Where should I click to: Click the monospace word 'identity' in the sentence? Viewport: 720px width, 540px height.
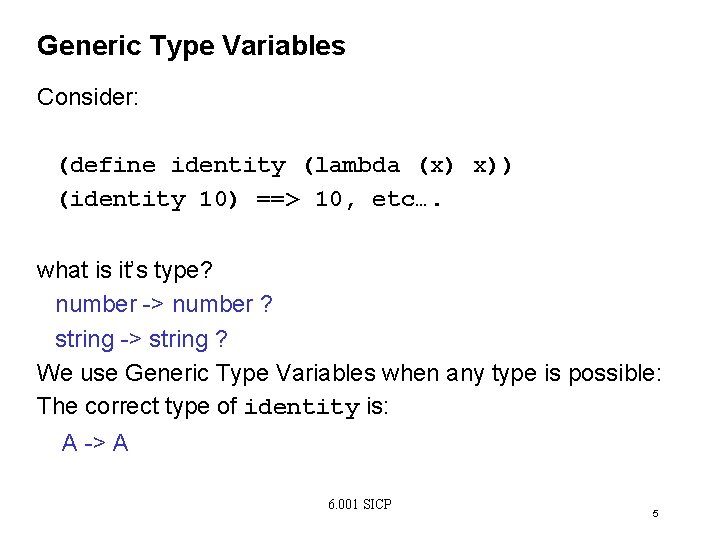(x=302, y=407)
